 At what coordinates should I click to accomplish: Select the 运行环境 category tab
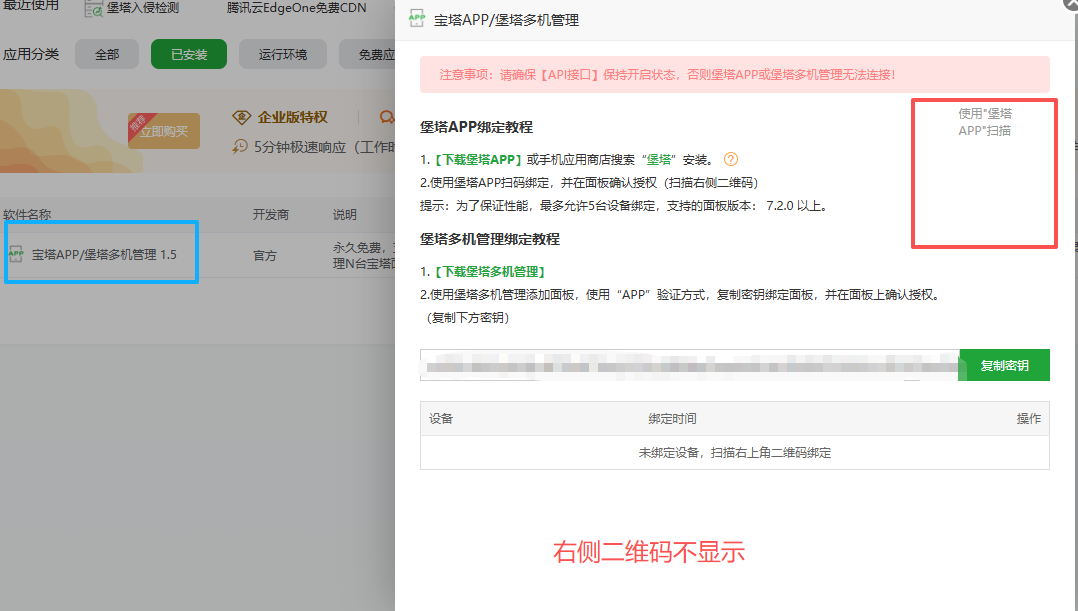[x=283, y=54]
